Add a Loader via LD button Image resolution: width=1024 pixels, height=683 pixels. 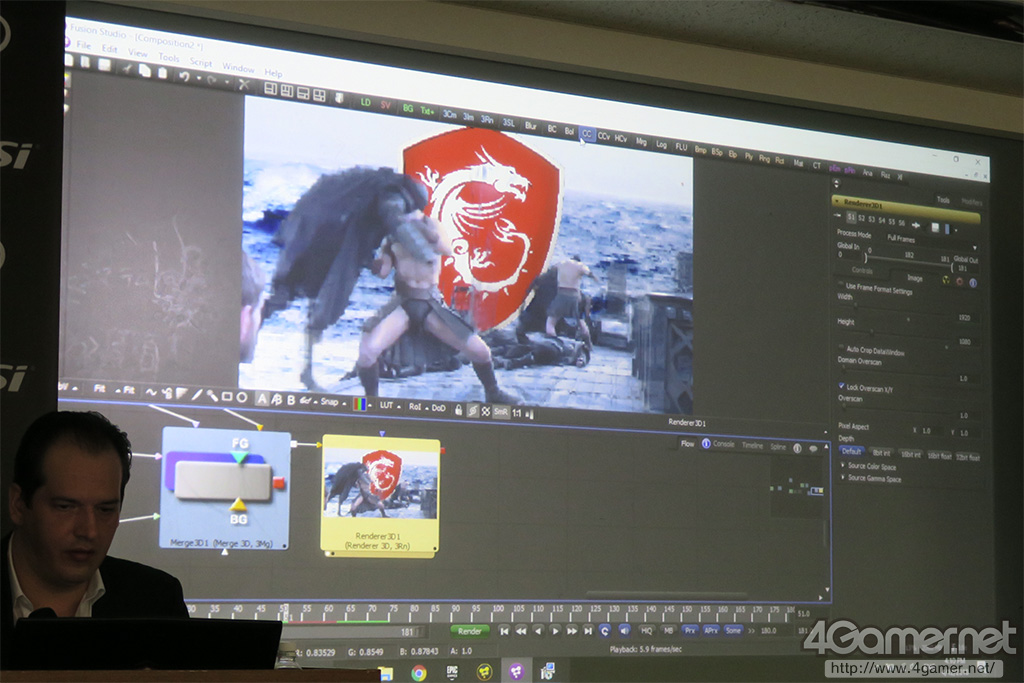coord(366,103)
